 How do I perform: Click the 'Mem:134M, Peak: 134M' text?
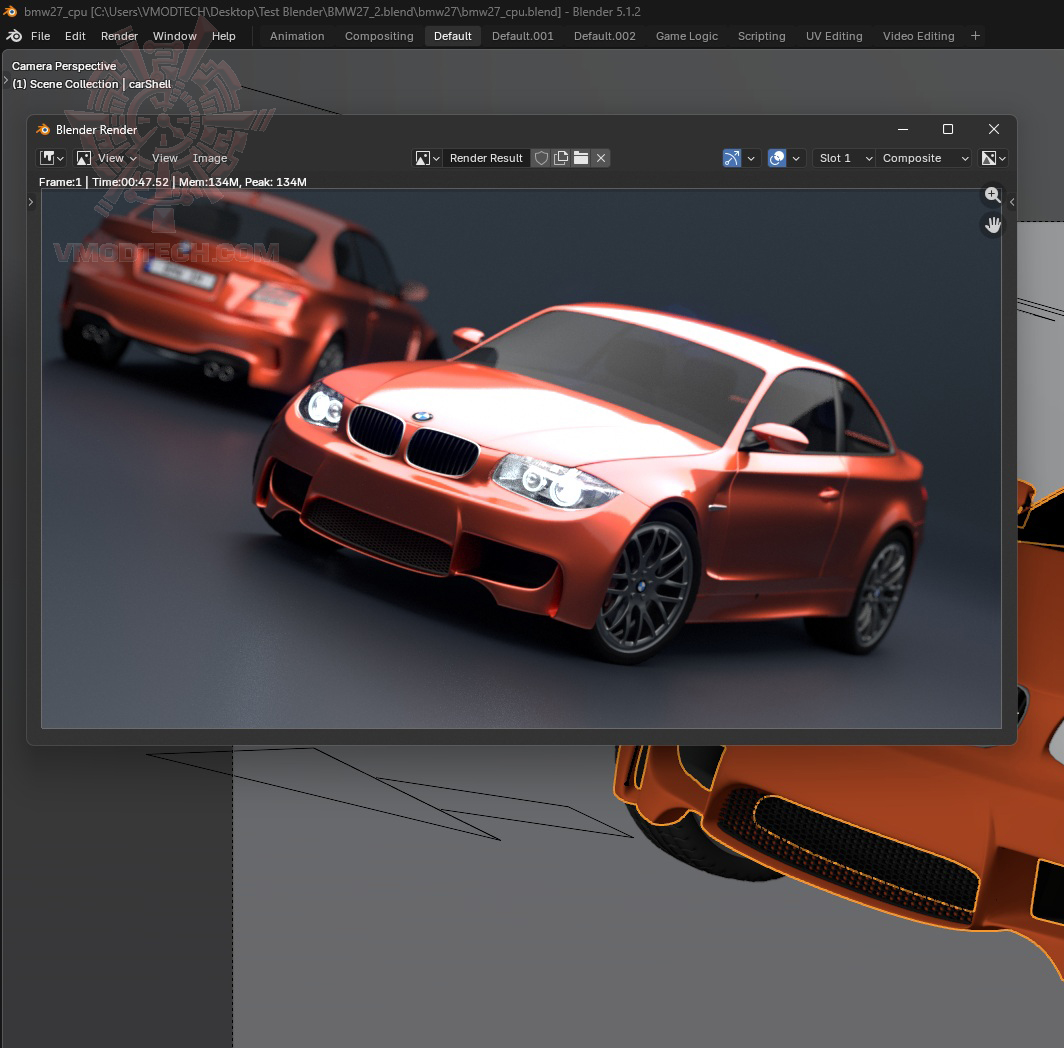(242, 182)
